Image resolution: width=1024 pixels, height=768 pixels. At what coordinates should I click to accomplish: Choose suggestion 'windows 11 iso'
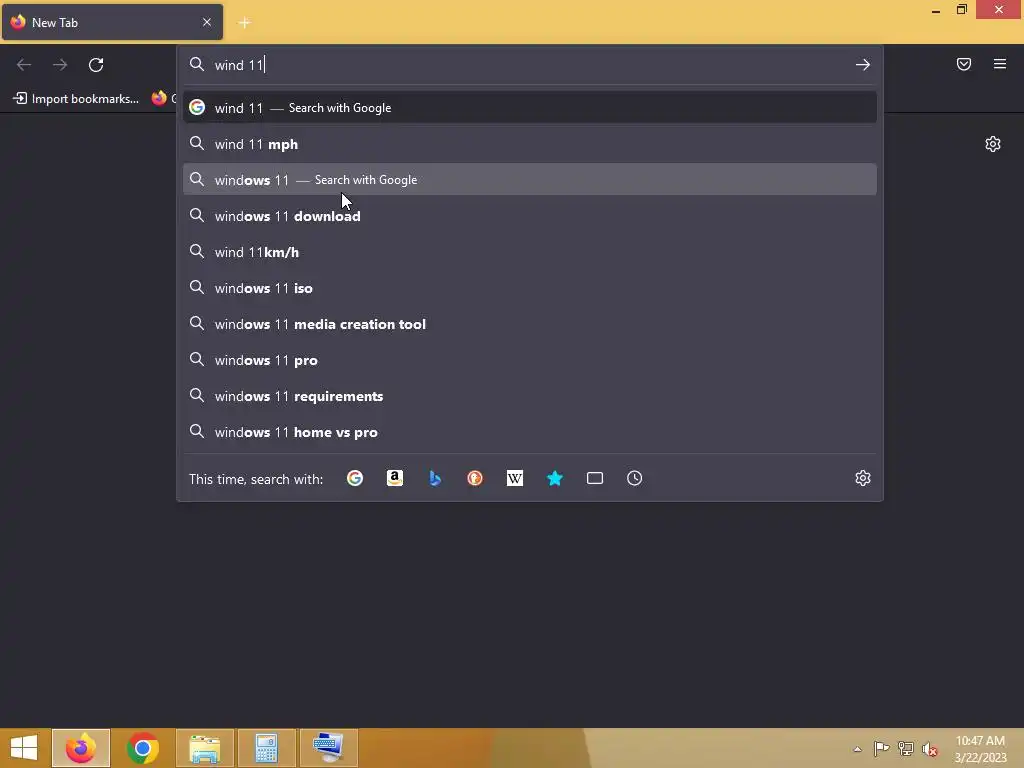pyautogui.click(x=530, y=288)
